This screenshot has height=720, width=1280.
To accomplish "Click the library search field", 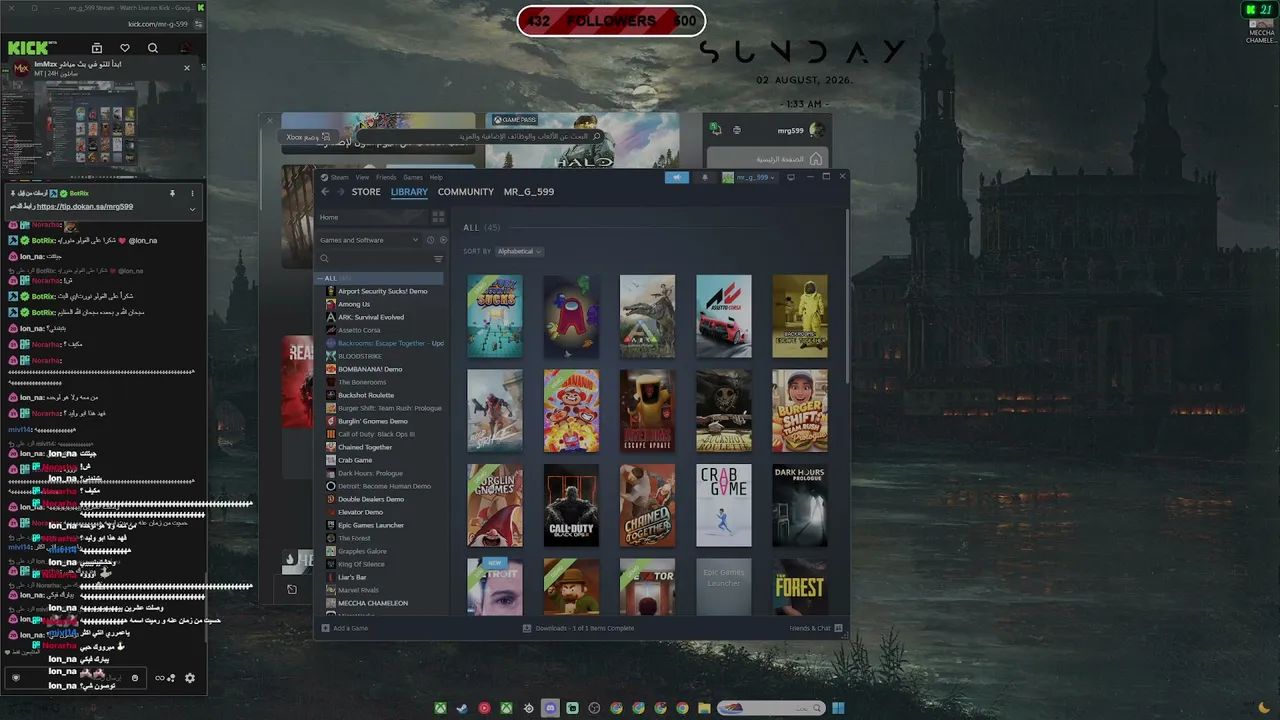I will tap(375, 259).
